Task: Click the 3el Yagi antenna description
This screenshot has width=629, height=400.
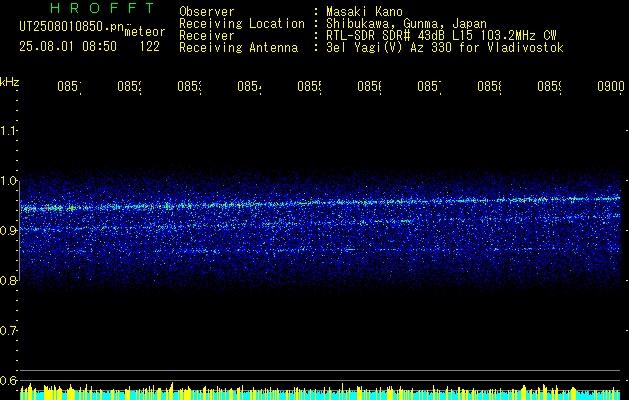Action: 445,48
